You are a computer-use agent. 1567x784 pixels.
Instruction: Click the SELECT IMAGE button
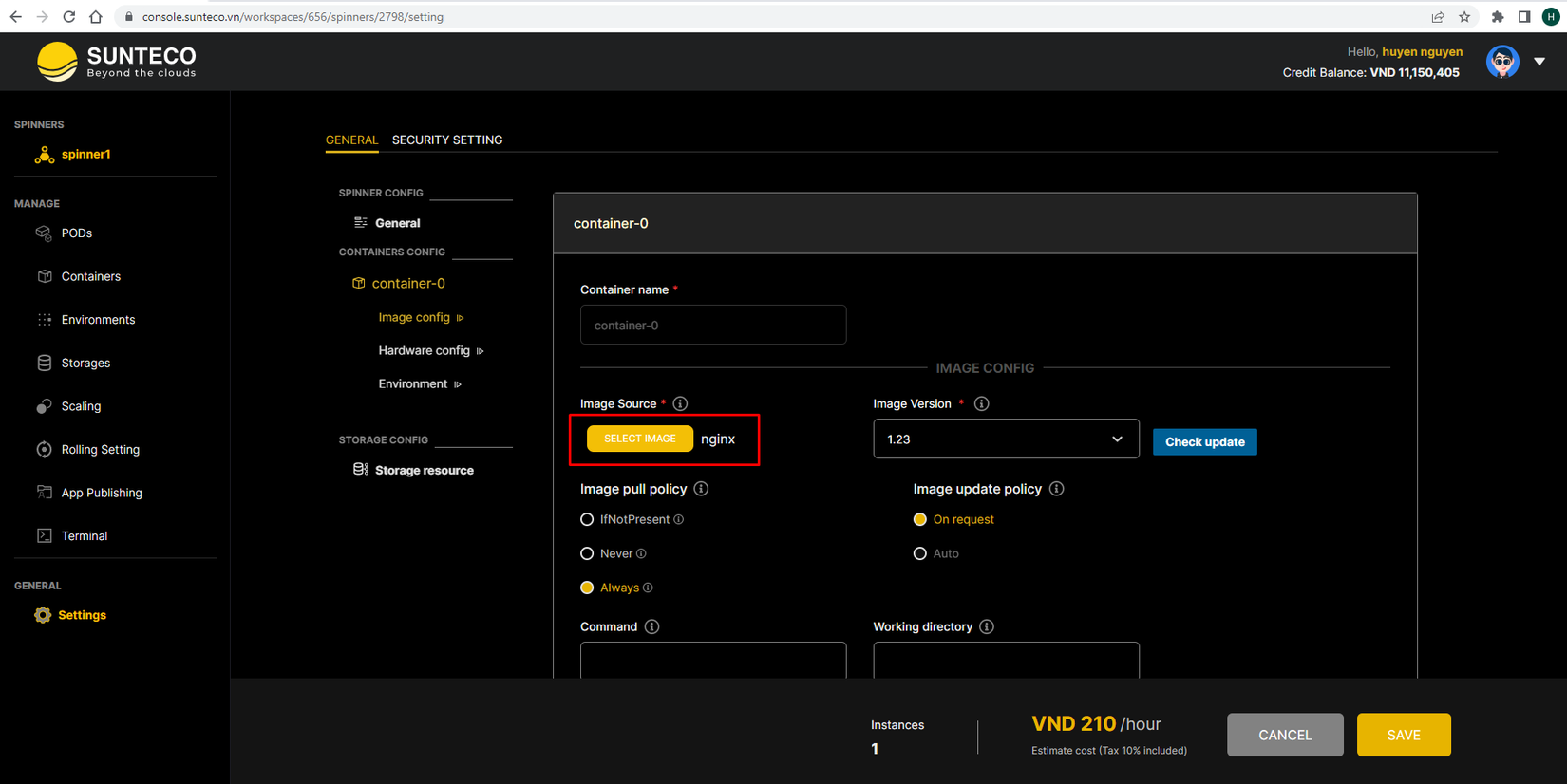(640, 439)
